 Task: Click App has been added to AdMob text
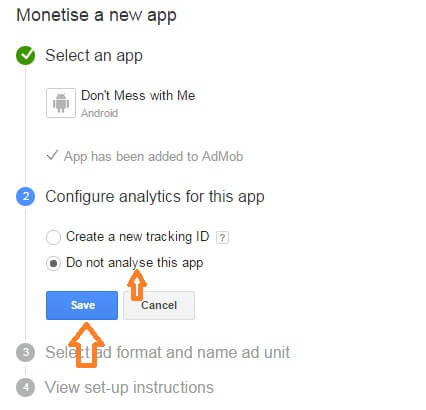click(154, 156)
